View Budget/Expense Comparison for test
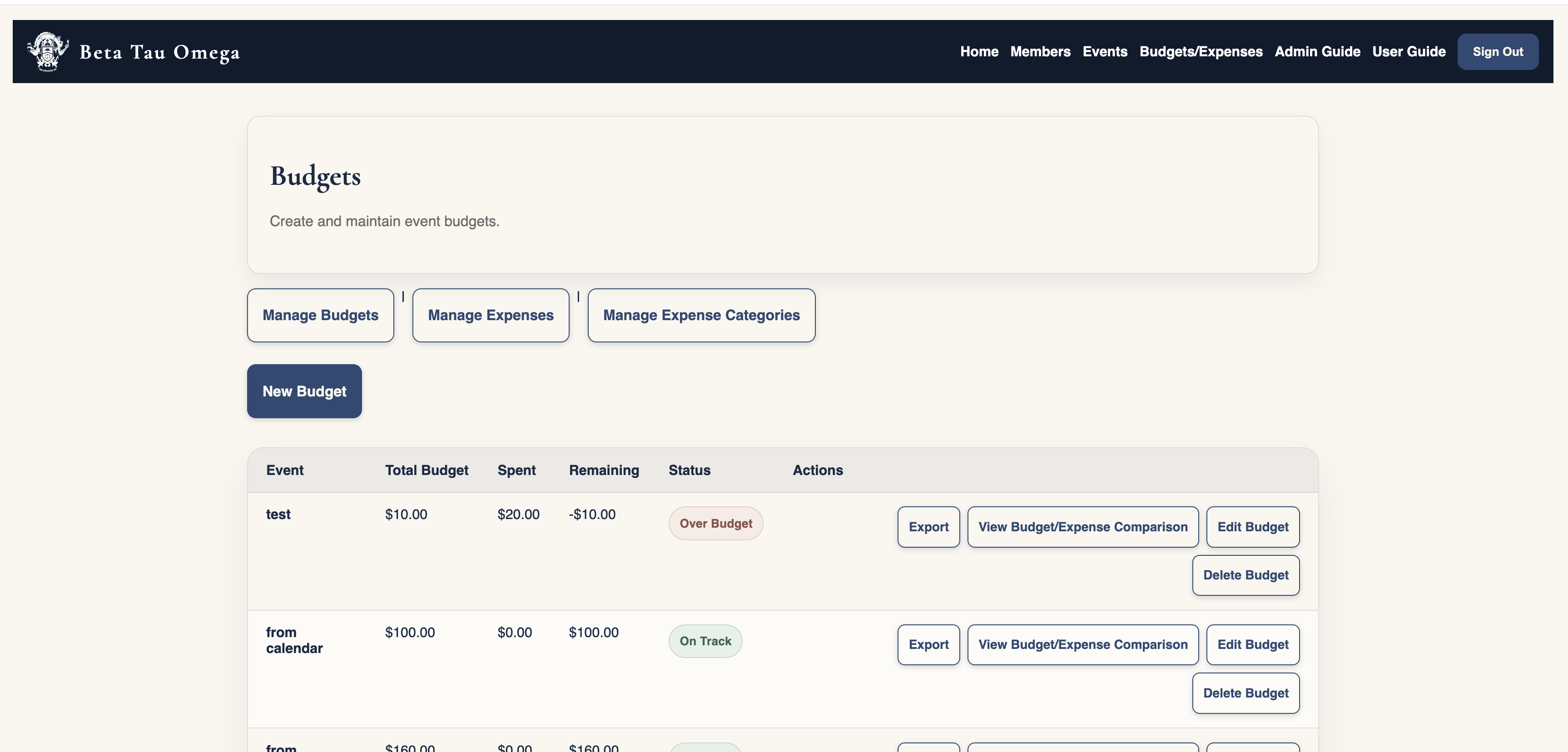1568x752 pixels. [1083, 527]
